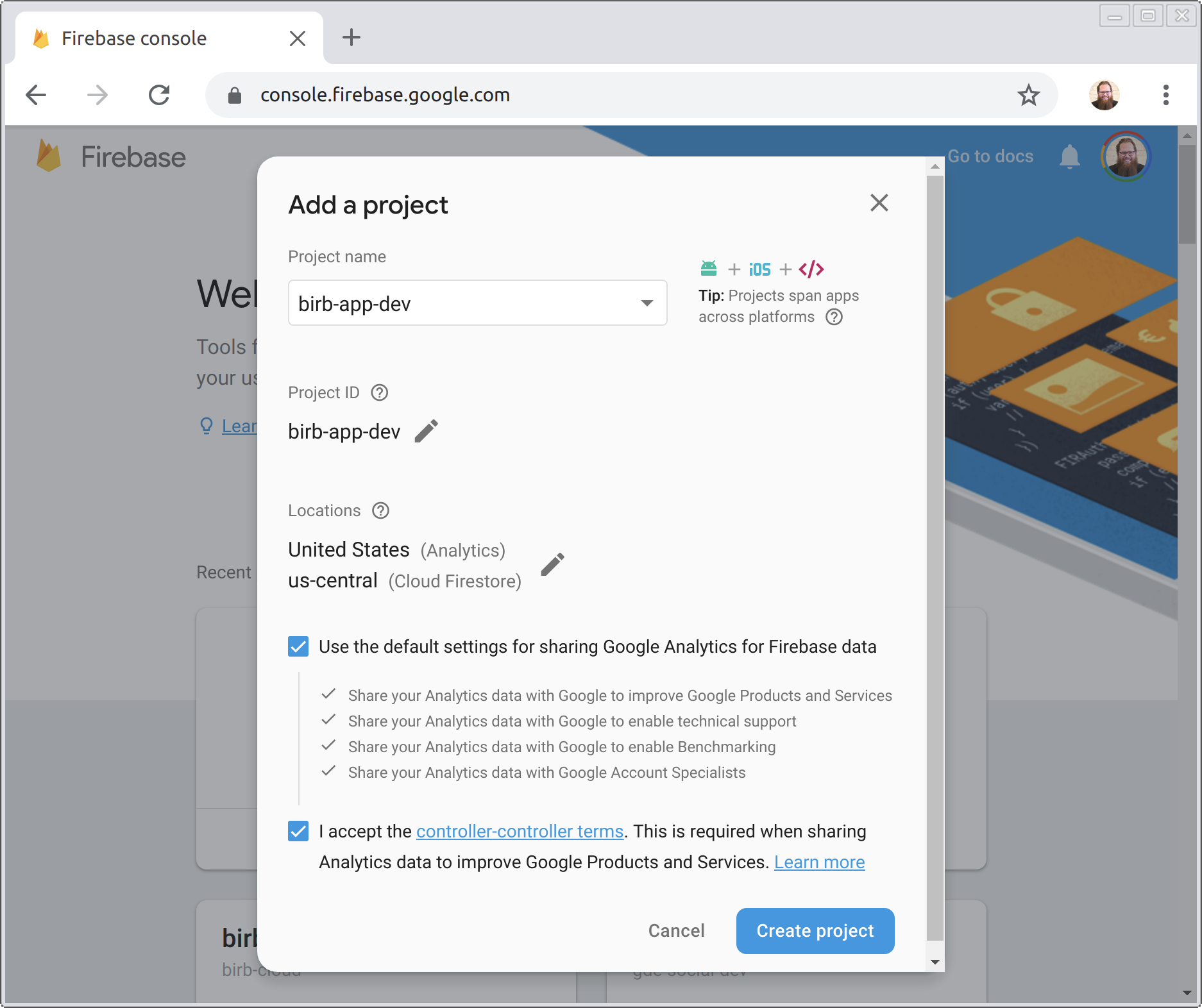1202x1008 pixels.
Task: Open Firebase notifications bell
Action: point(1069,156)
